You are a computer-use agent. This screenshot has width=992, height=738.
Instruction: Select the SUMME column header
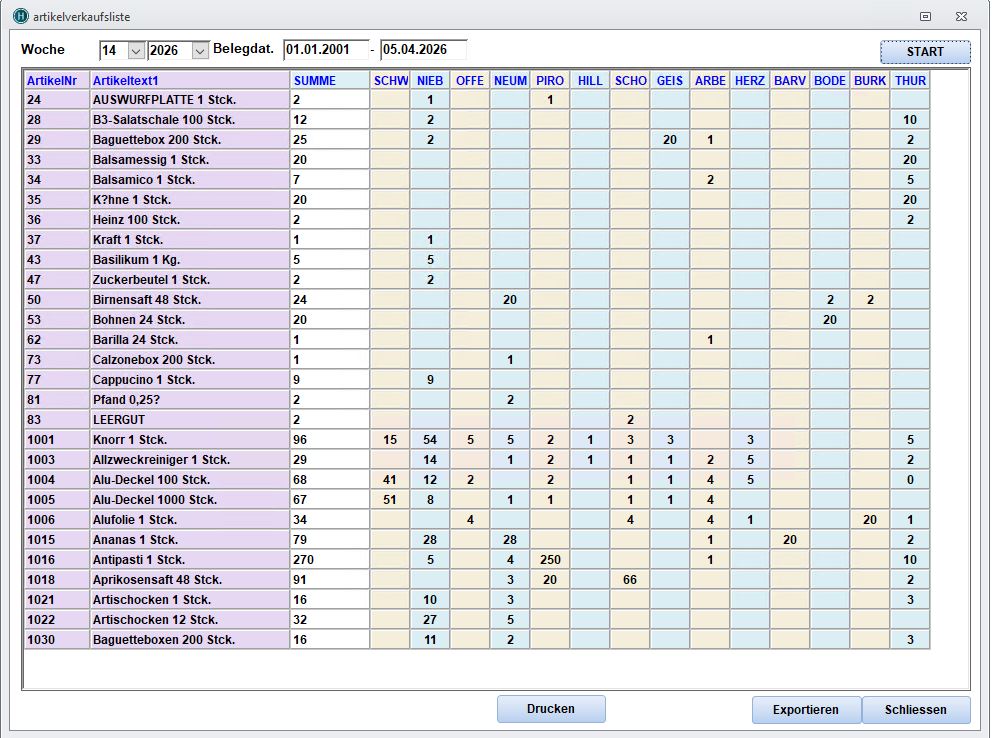(x=329, y=80)
